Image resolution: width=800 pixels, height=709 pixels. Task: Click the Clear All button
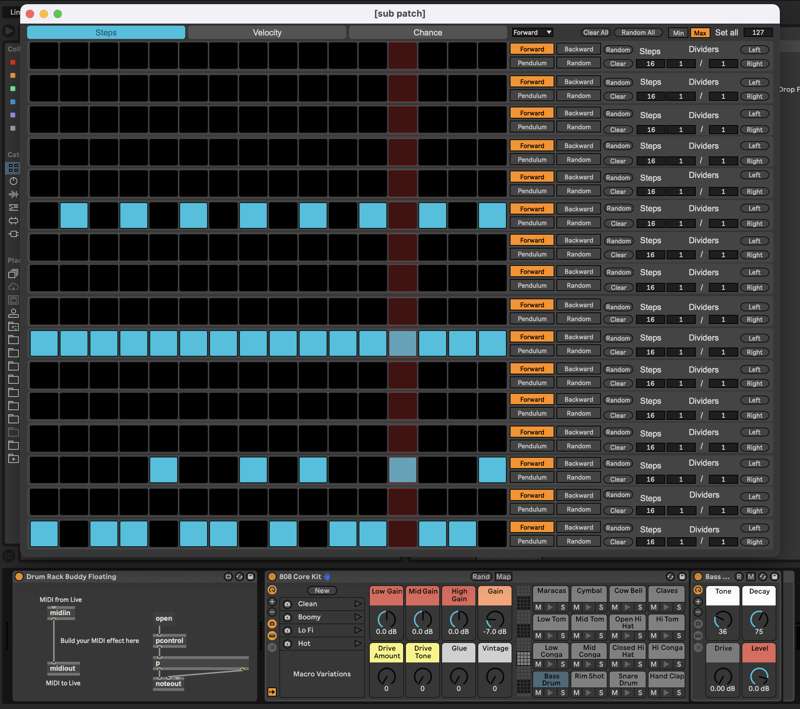click(595, 33)
